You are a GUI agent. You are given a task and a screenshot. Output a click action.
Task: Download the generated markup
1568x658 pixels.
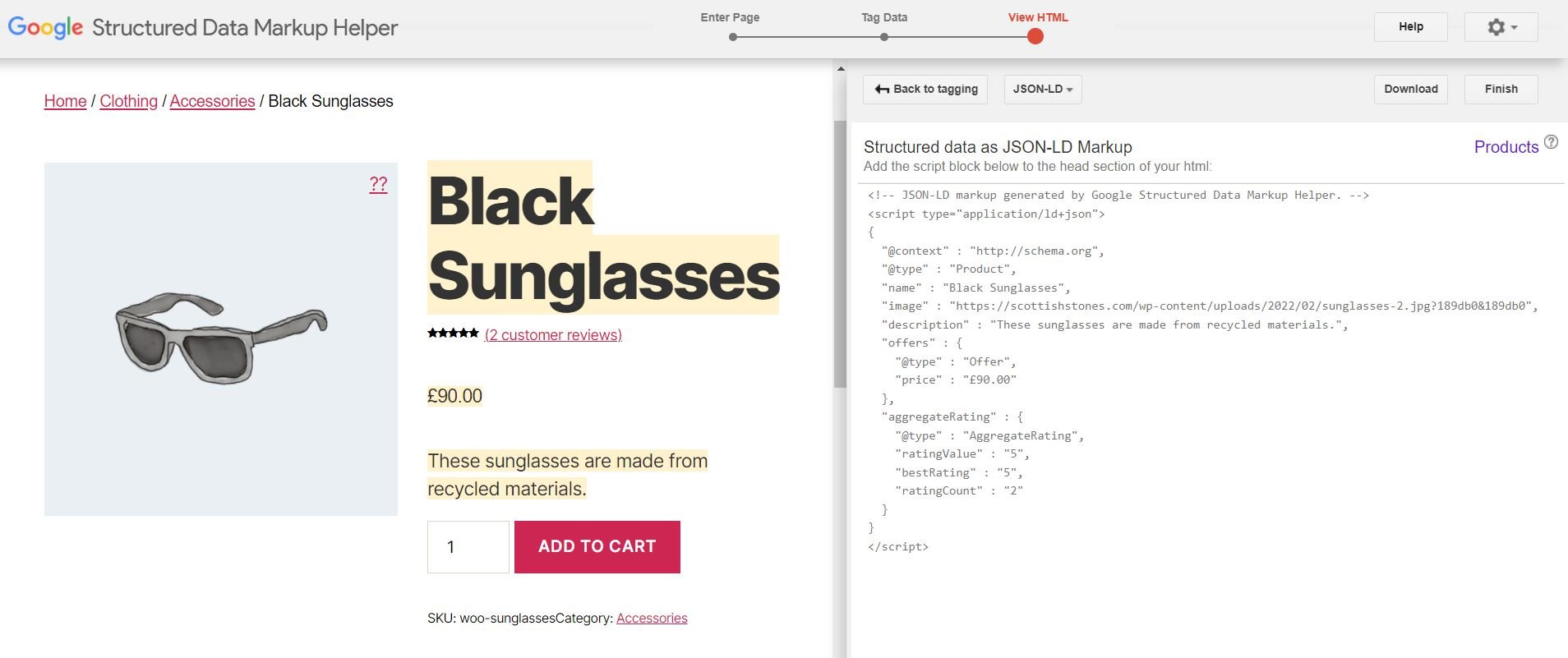1410,90
